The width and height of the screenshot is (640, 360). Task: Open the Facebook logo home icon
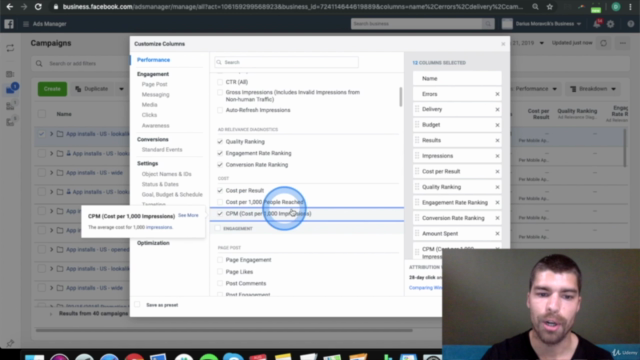click(9, 24)
